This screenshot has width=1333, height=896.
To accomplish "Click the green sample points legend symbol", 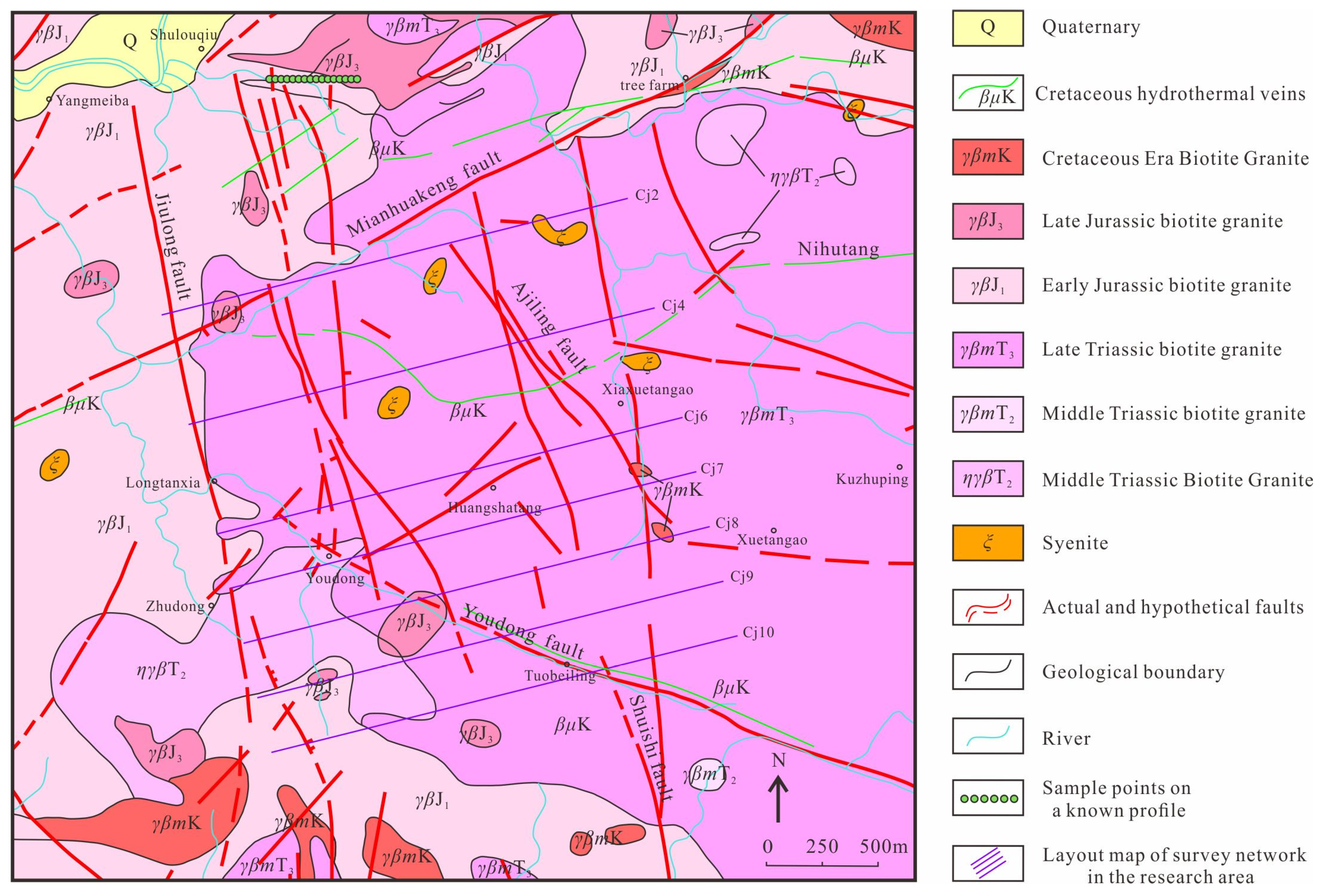I will (x=987, y=798).
